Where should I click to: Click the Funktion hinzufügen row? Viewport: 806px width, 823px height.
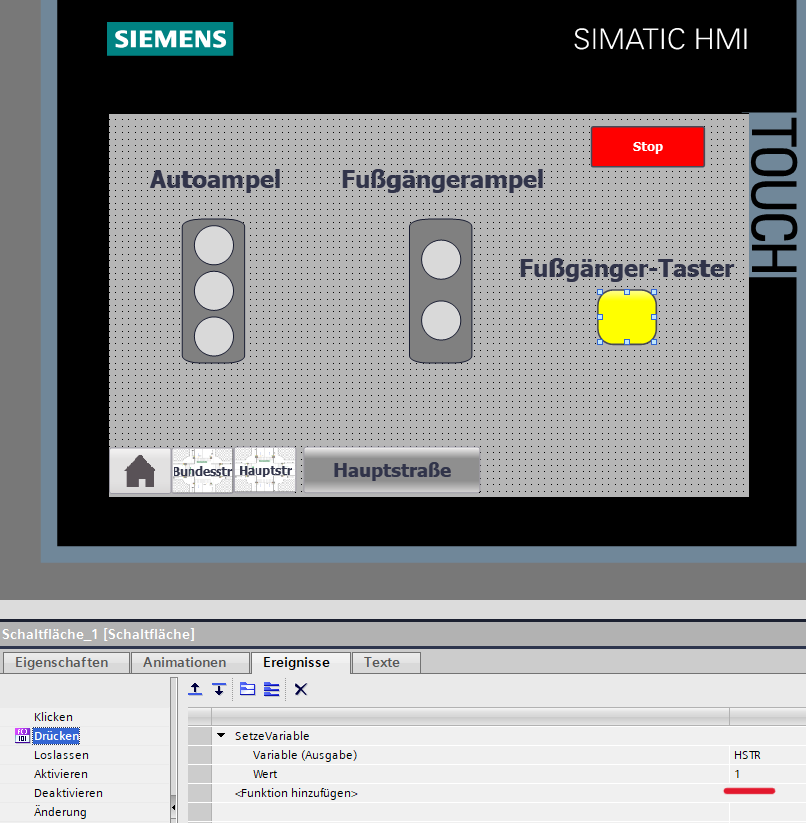click(296, 793)
